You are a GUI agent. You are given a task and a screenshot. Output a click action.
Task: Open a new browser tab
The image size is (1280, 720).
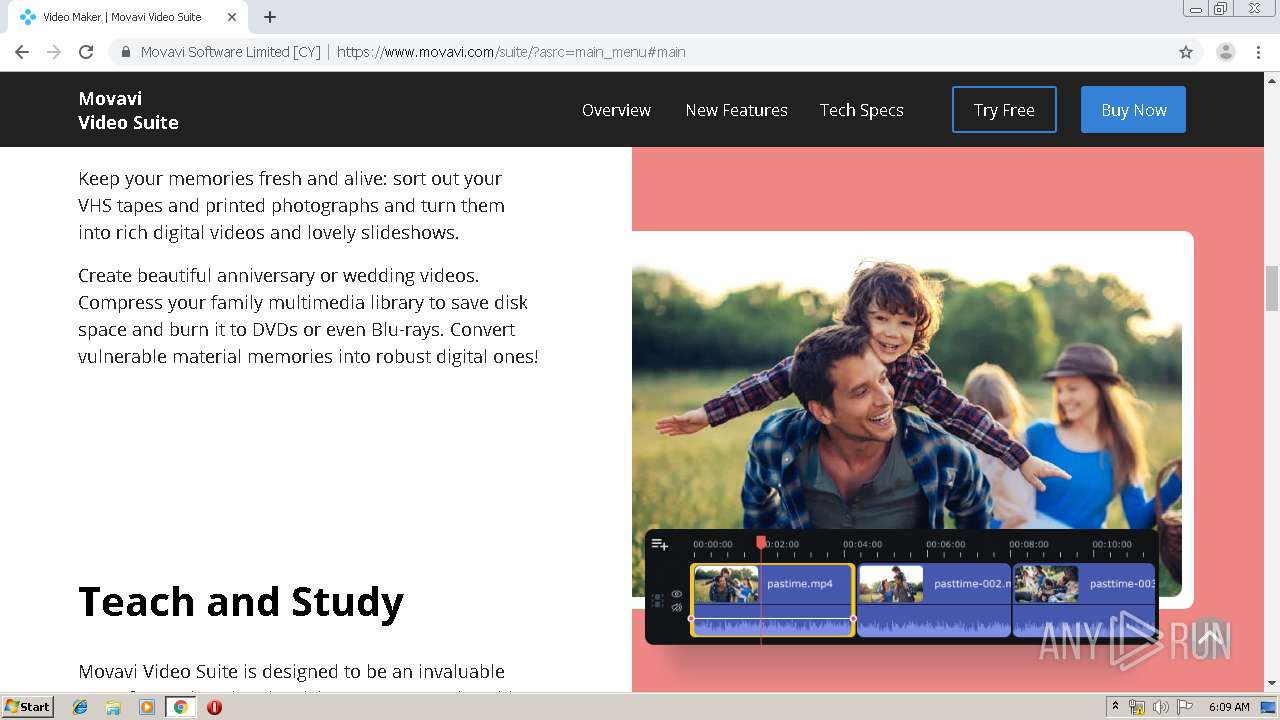point(270,17)
